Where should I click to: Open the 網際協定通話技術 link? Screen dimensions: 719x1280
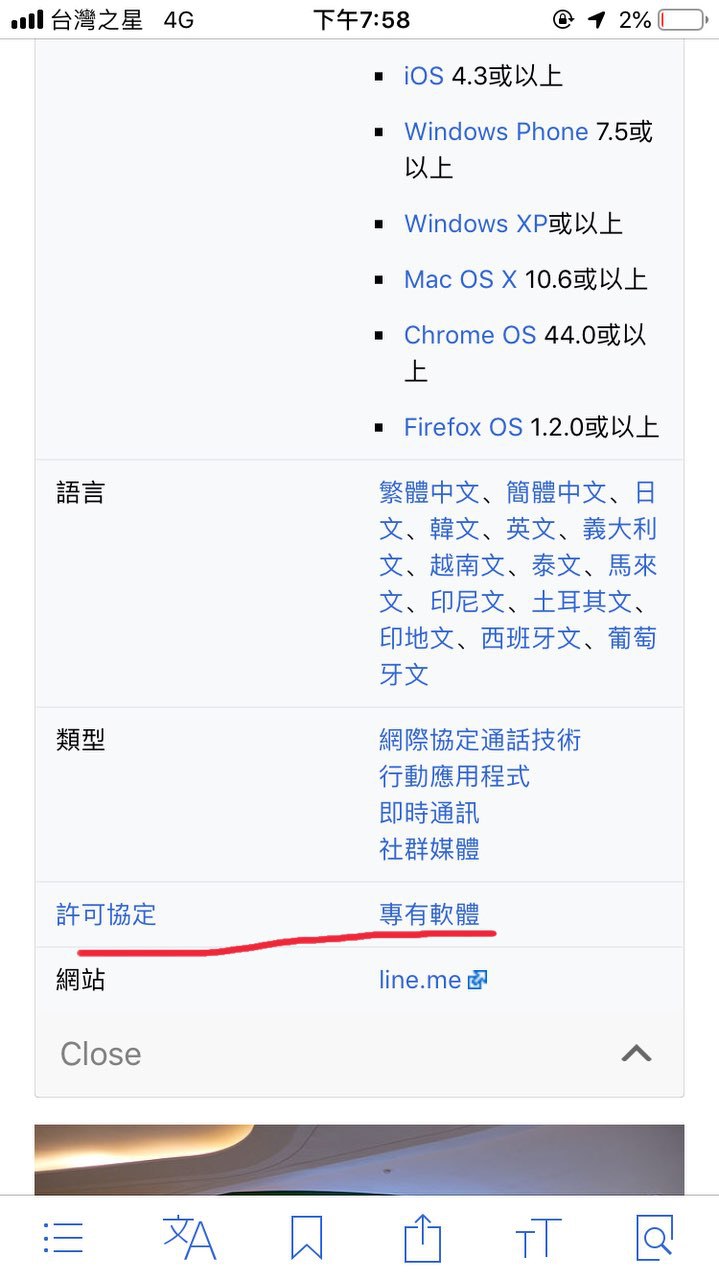(480, 740)
